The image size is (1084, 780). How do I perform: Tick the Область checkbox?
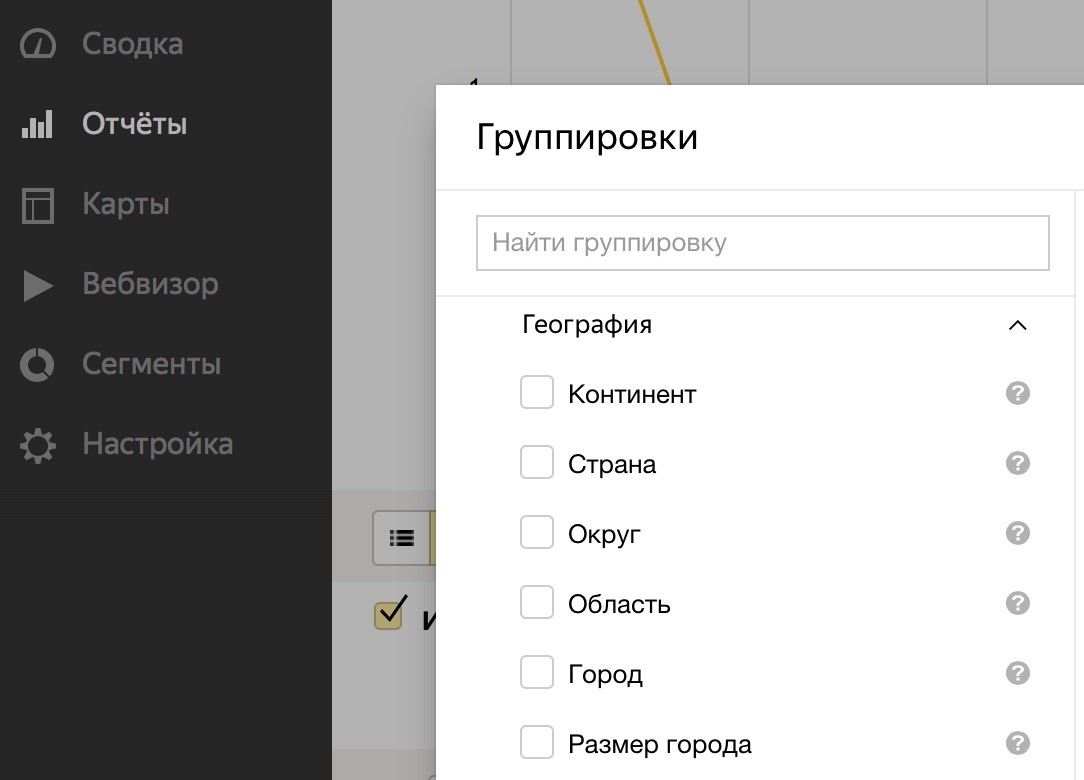(x=536, y=602)
